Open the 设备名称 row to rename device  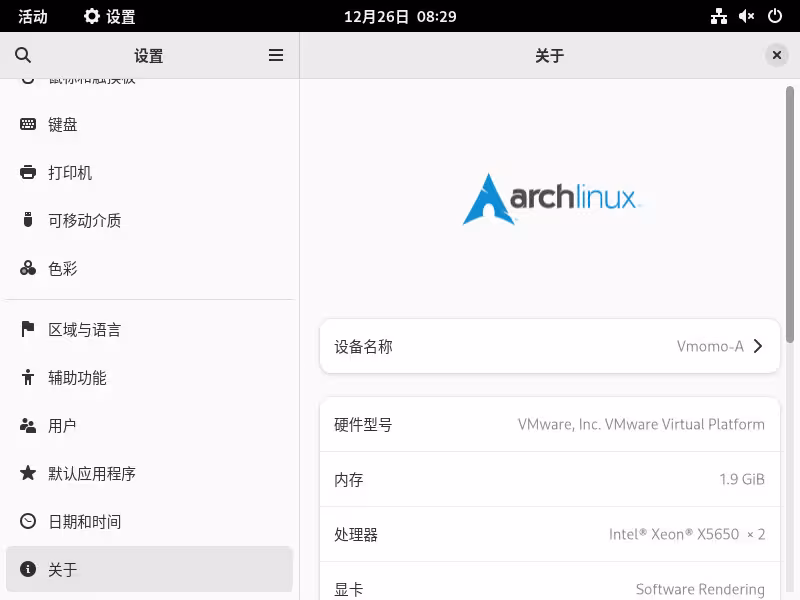pyautogui.click(x=550, y=346)
